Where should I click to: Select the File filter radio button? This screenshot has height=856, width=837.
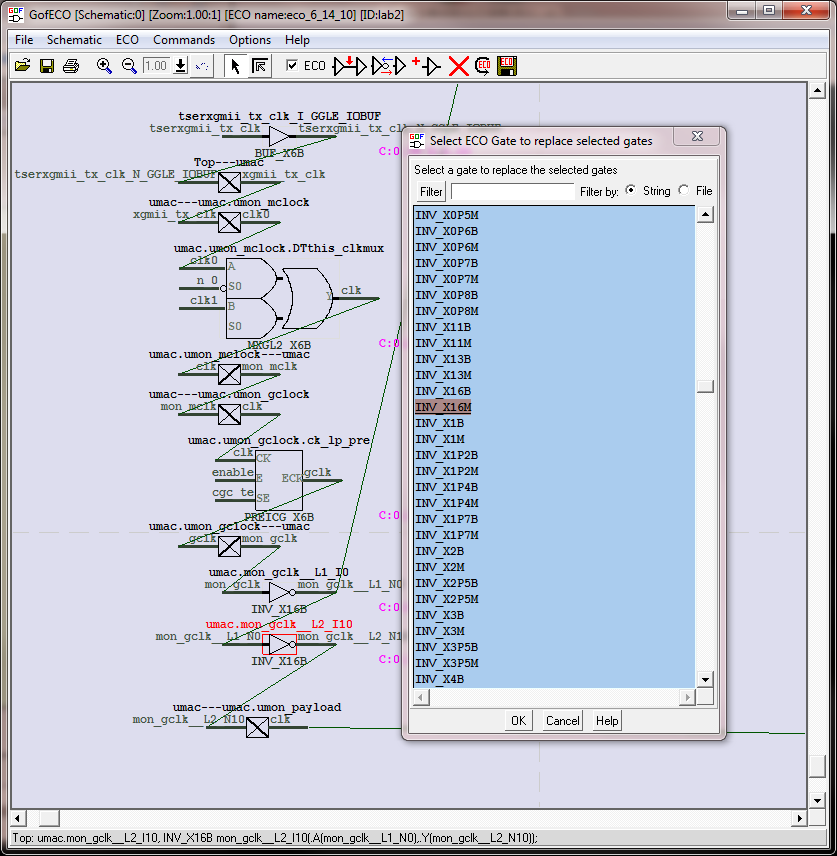pos(684,190)
